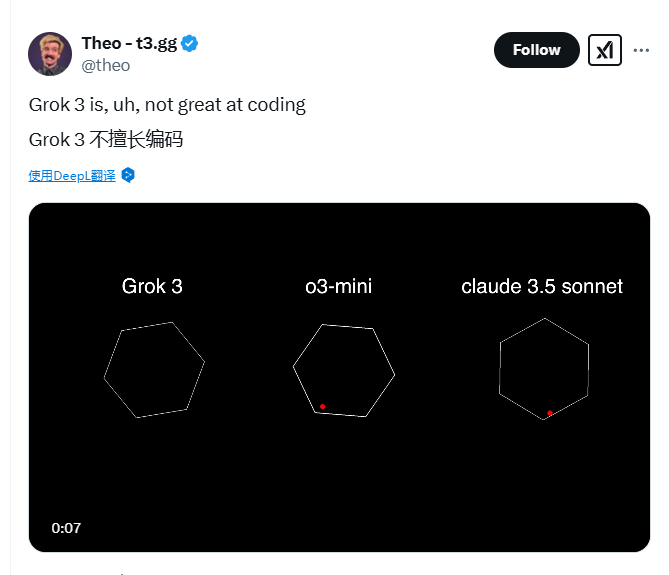Click the Grok 3 empty hexagon
The height and width of the screenshot is (575, 669).
154,370
